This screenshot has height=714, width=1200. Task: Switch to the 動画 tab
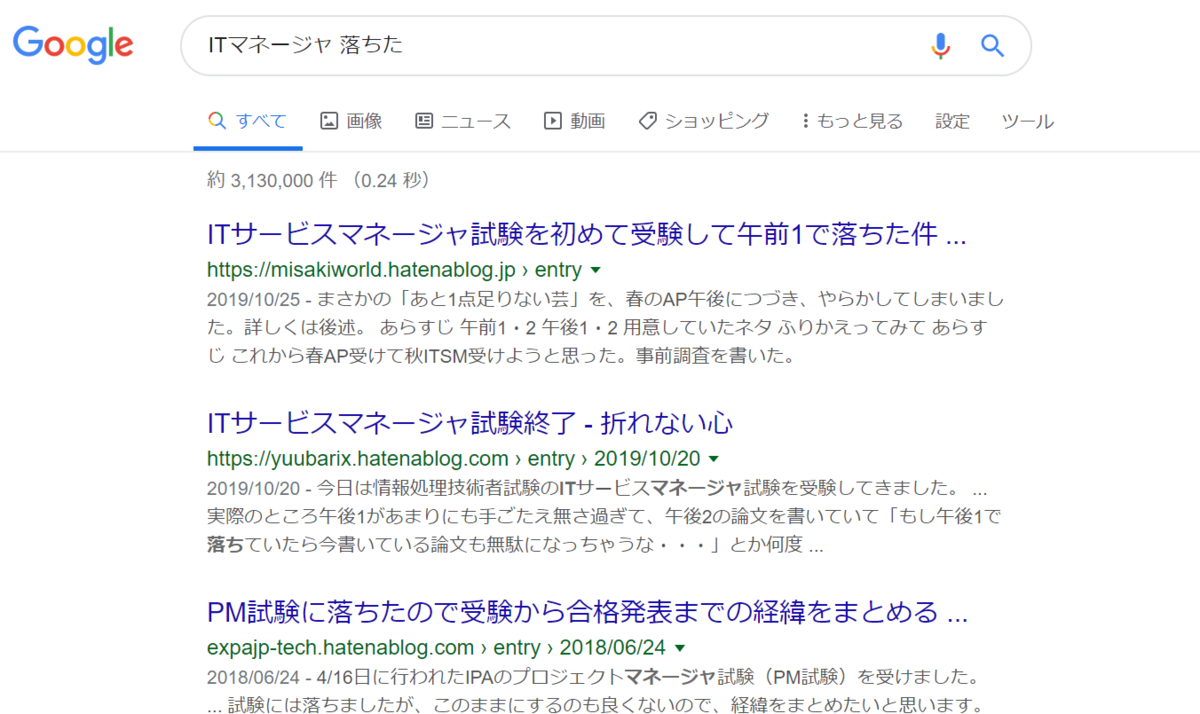(x=575, y=121)
